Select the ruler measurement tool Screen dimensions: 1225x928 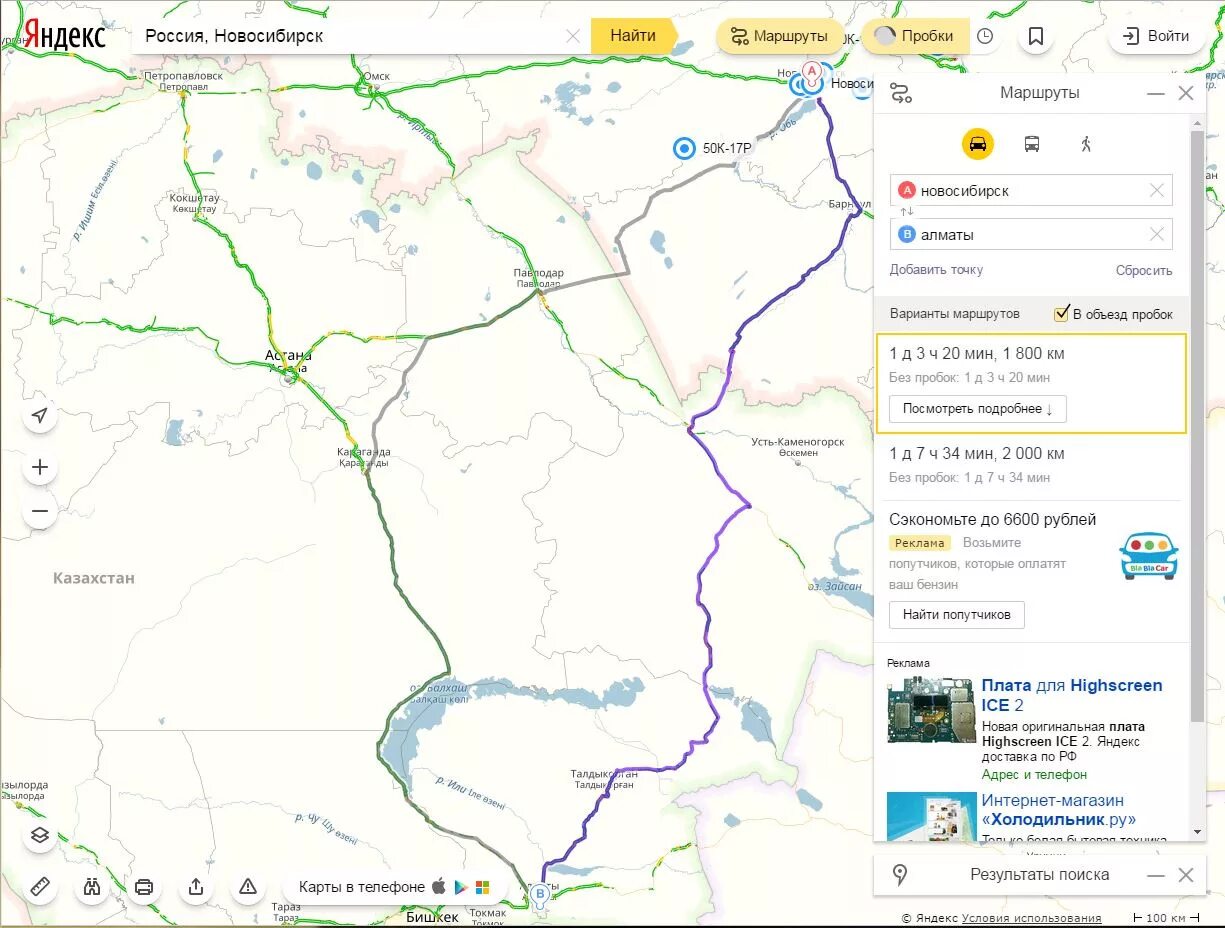40,886
